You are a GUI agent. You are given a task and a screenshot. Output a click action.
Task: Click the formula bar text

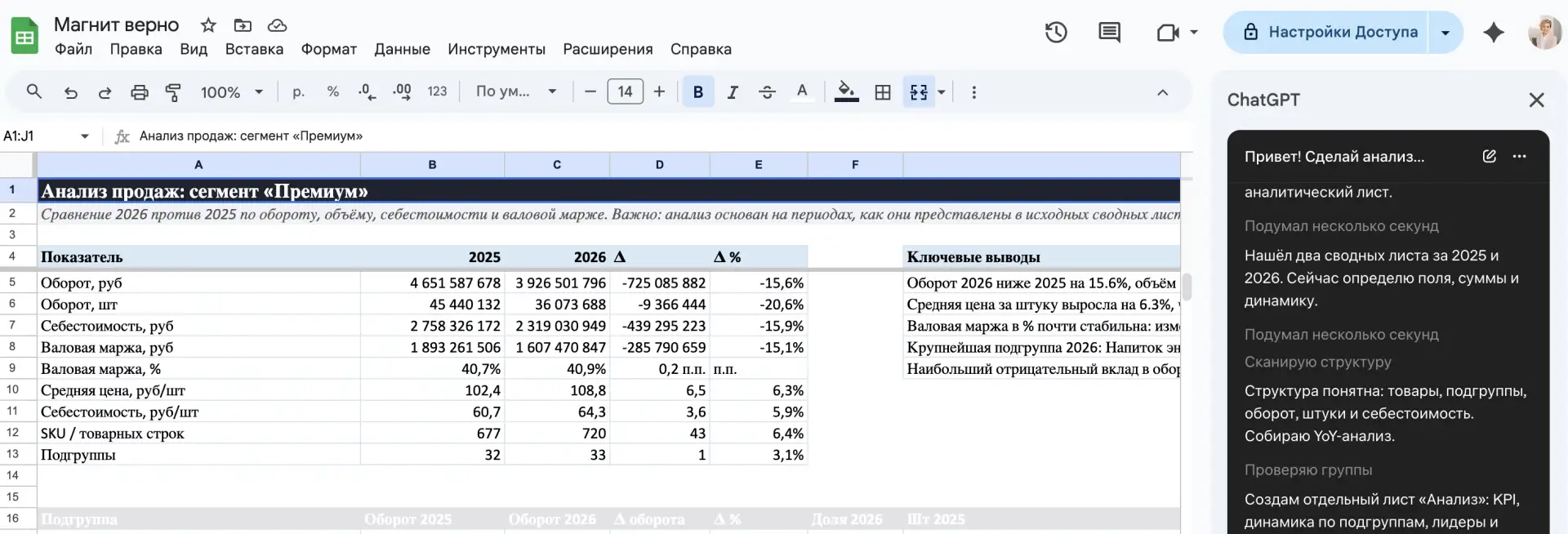click(x=251, y=136)
